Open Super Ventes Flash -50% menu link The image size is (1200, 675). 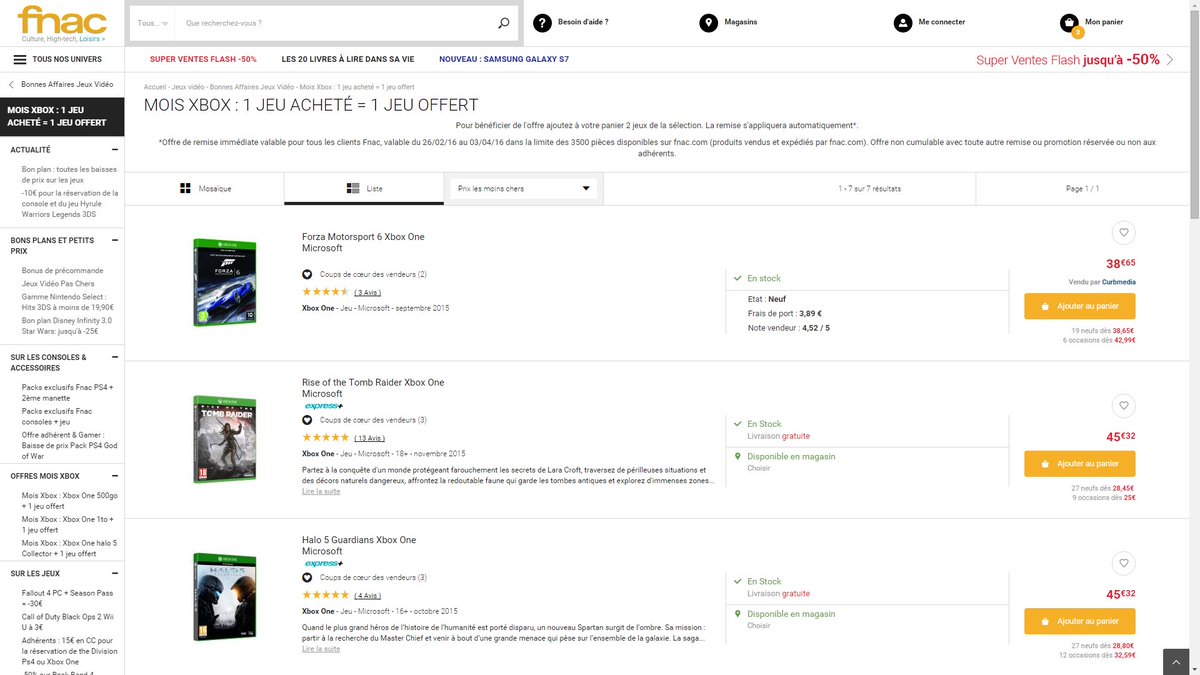click(x=203, y=59)
